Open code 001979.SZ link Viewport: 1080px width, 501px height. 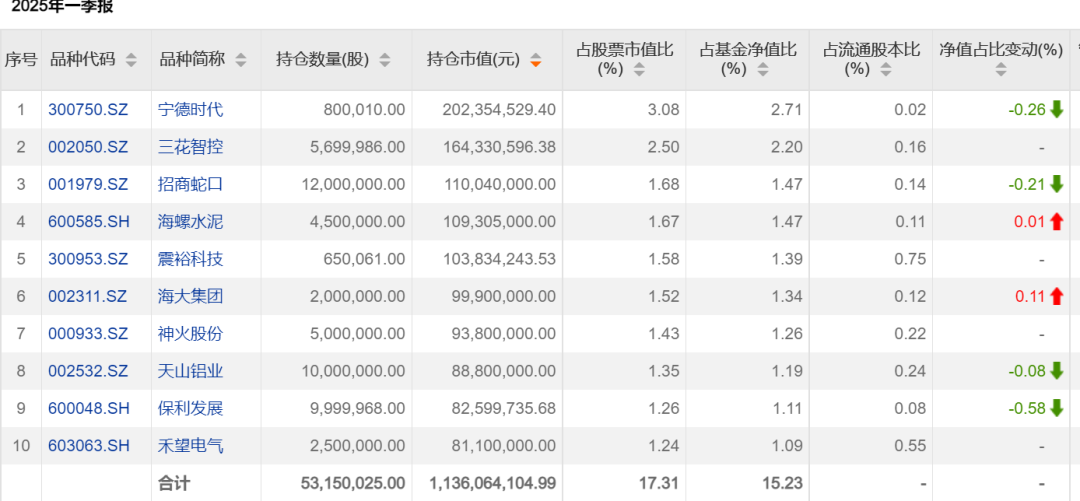[88, 184]
